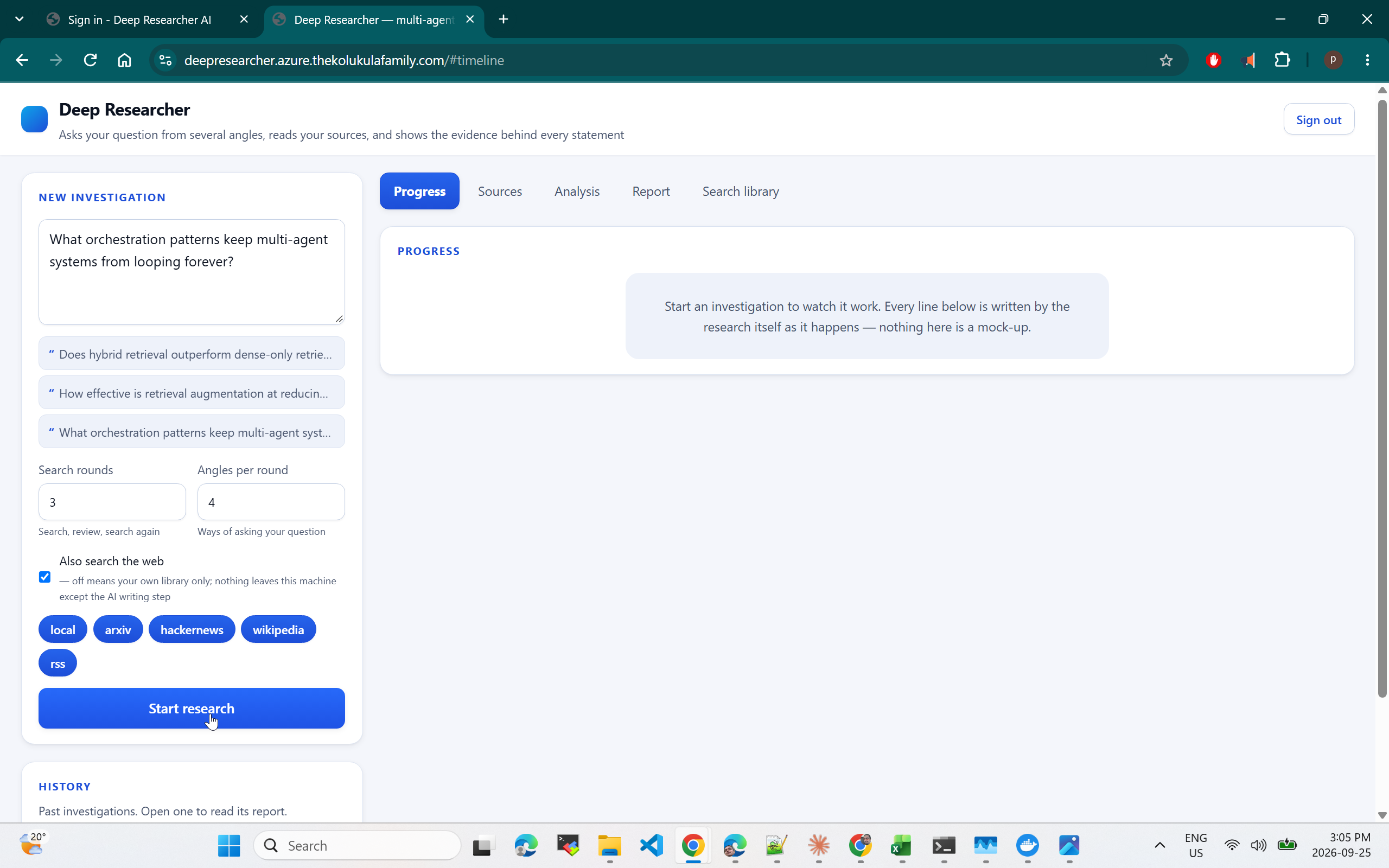This screenshot has width=1389, height=868.
Task: Click the Deep Researcher blue logo
Action: click(x=34, y=119)
